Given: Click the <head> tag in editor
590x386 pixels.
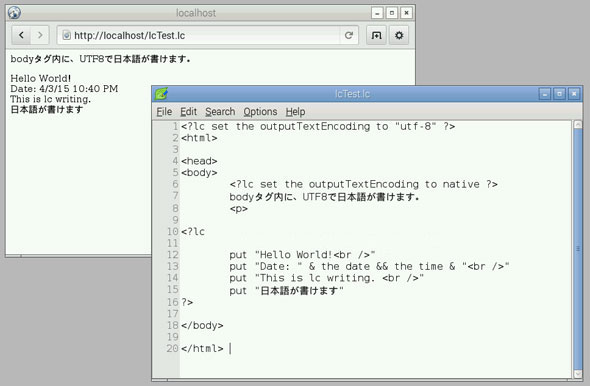Looking at the screenshot, I should (x=199, y=161).
